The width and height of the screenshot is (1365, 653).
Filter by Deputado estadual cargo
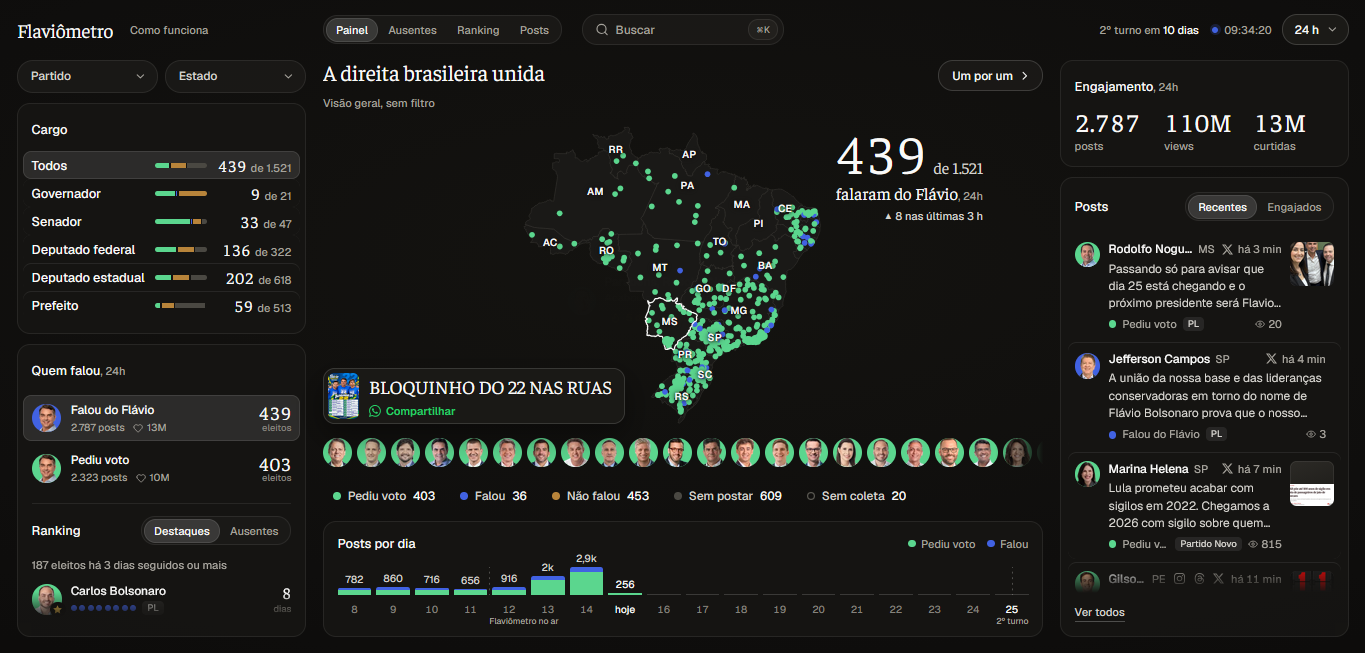click(161, 278)
